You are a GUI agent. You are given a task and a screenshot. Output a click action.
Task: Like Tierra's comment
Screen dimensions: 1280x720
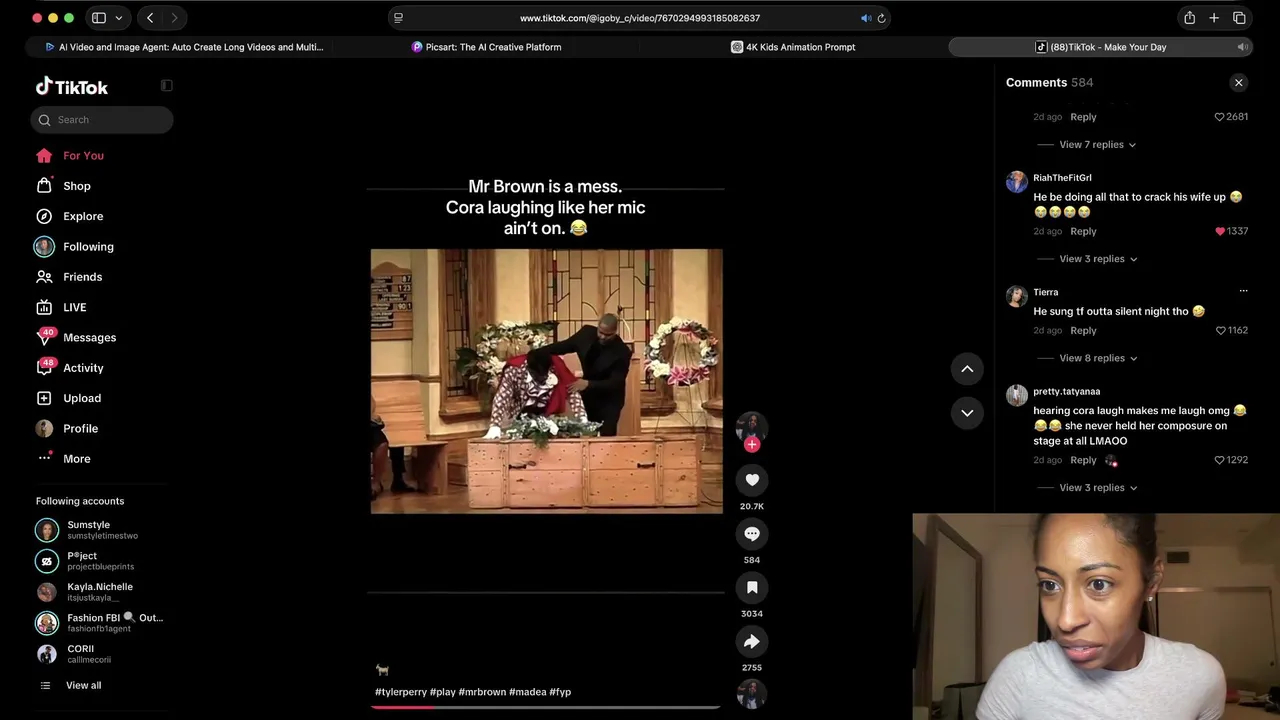coord(1220,330)
